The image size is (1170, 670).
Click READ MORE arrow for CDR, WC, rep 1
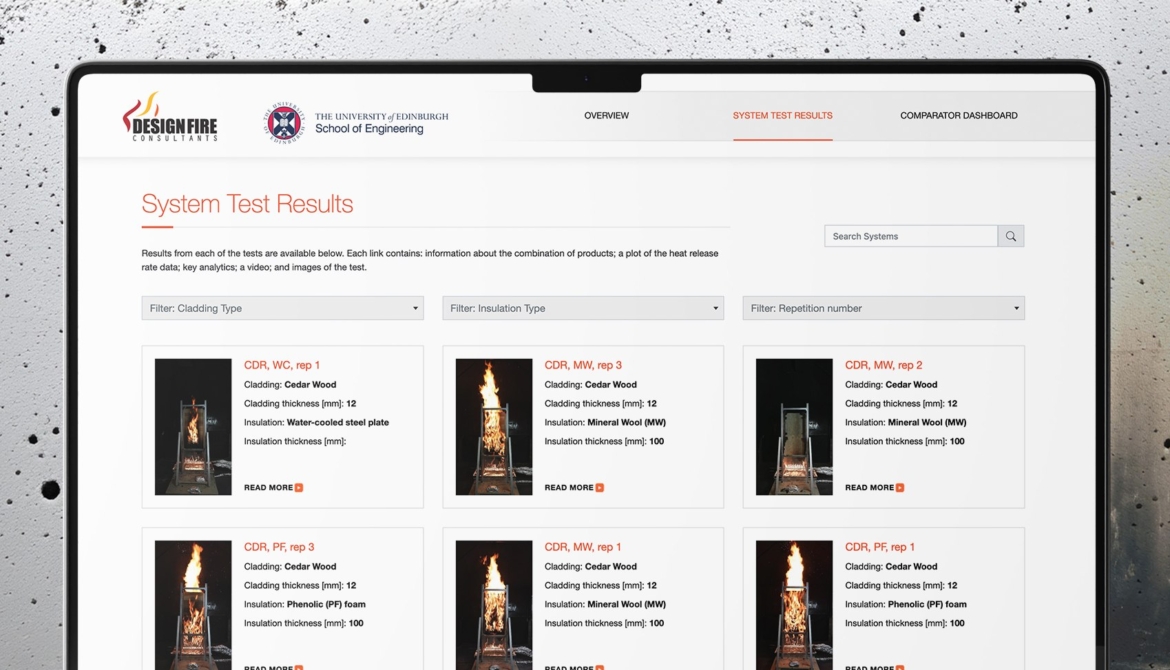click(298, 488)
